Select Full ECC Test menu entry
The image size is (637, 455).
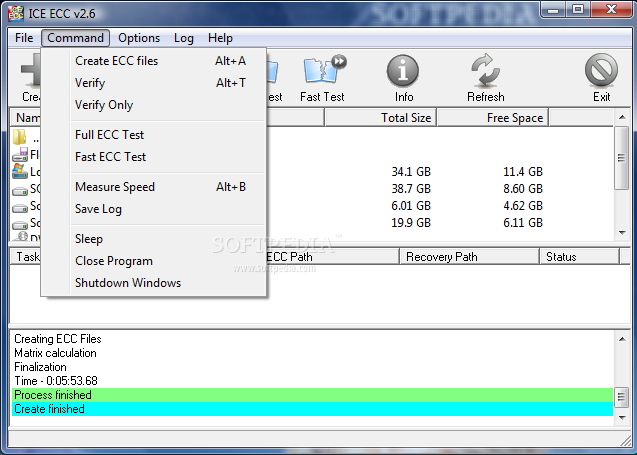click(x=154, y=135)
